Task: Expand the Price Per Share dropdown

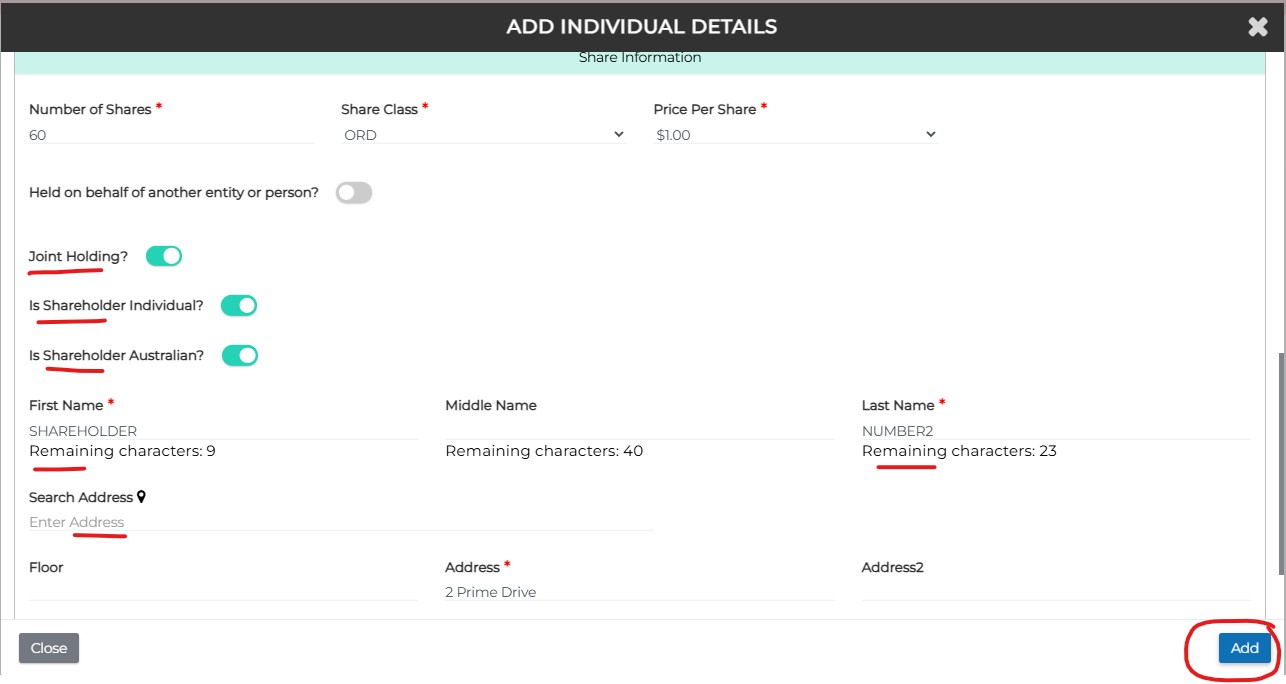Action: 795,135
